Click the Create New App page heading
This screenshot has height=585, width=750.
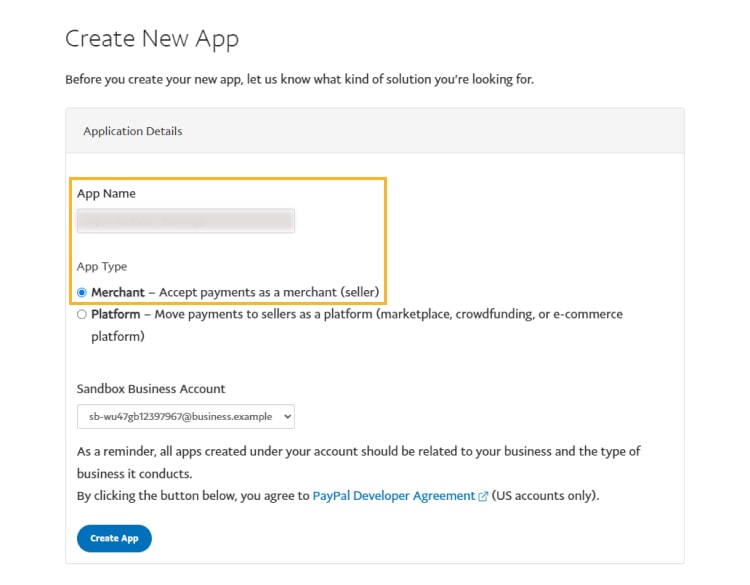click(152, 40)
